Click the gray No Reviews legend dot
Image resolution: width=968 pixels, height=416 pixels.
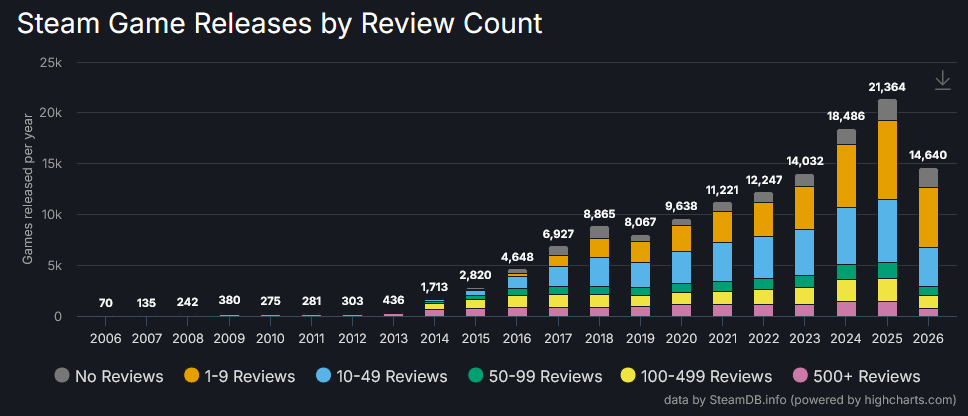point(62,375)
